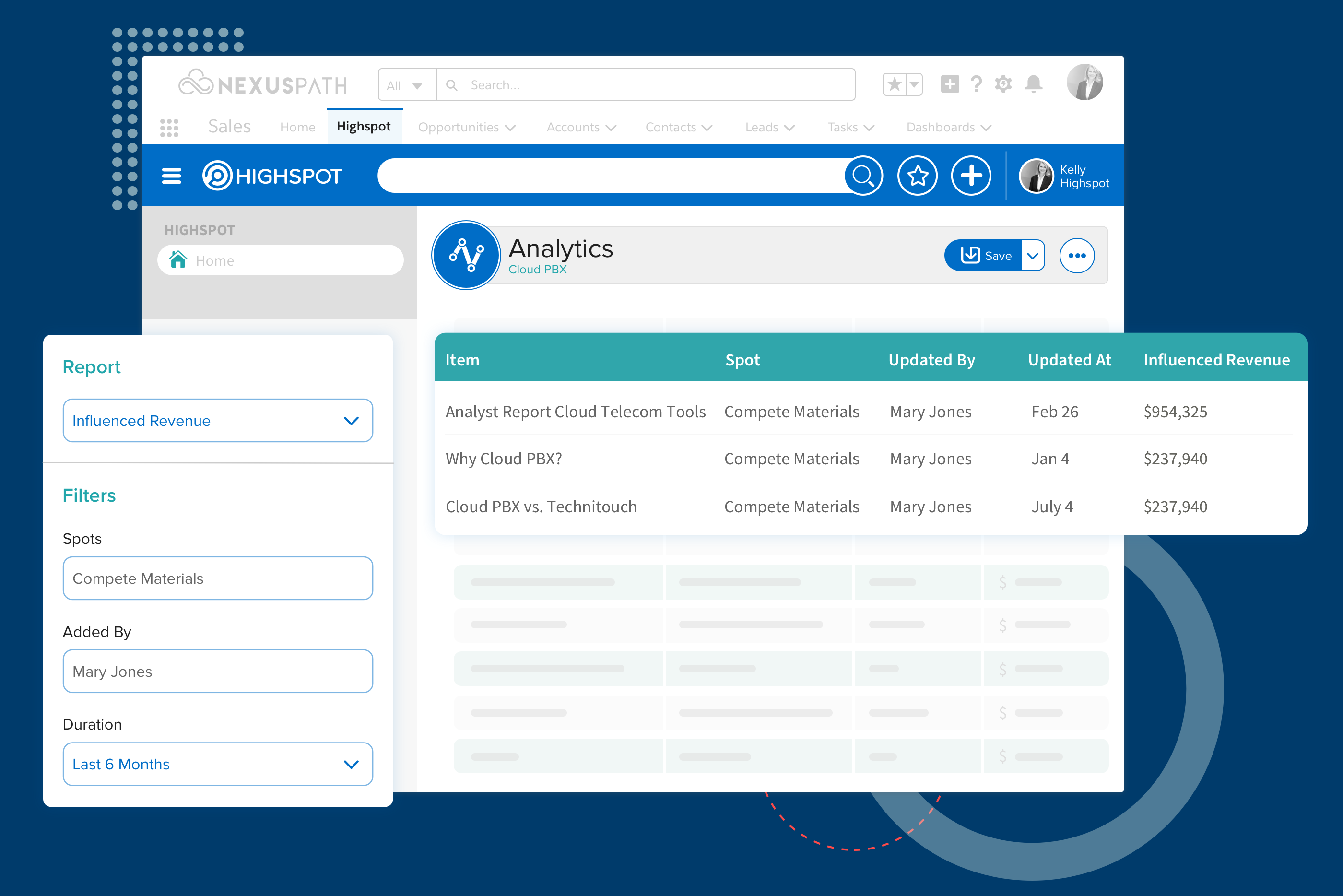Switch to the Highspot tab in the nav bar
Image resolution: width=1343 pixels, height=896 pixels.
pyautogui.click(x=364, y=126)
